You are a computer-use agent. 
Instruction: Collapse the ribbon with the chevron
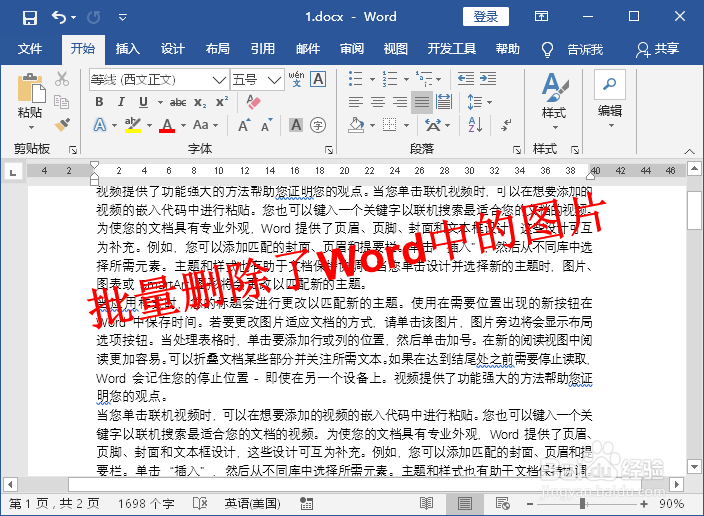point(690,151)
